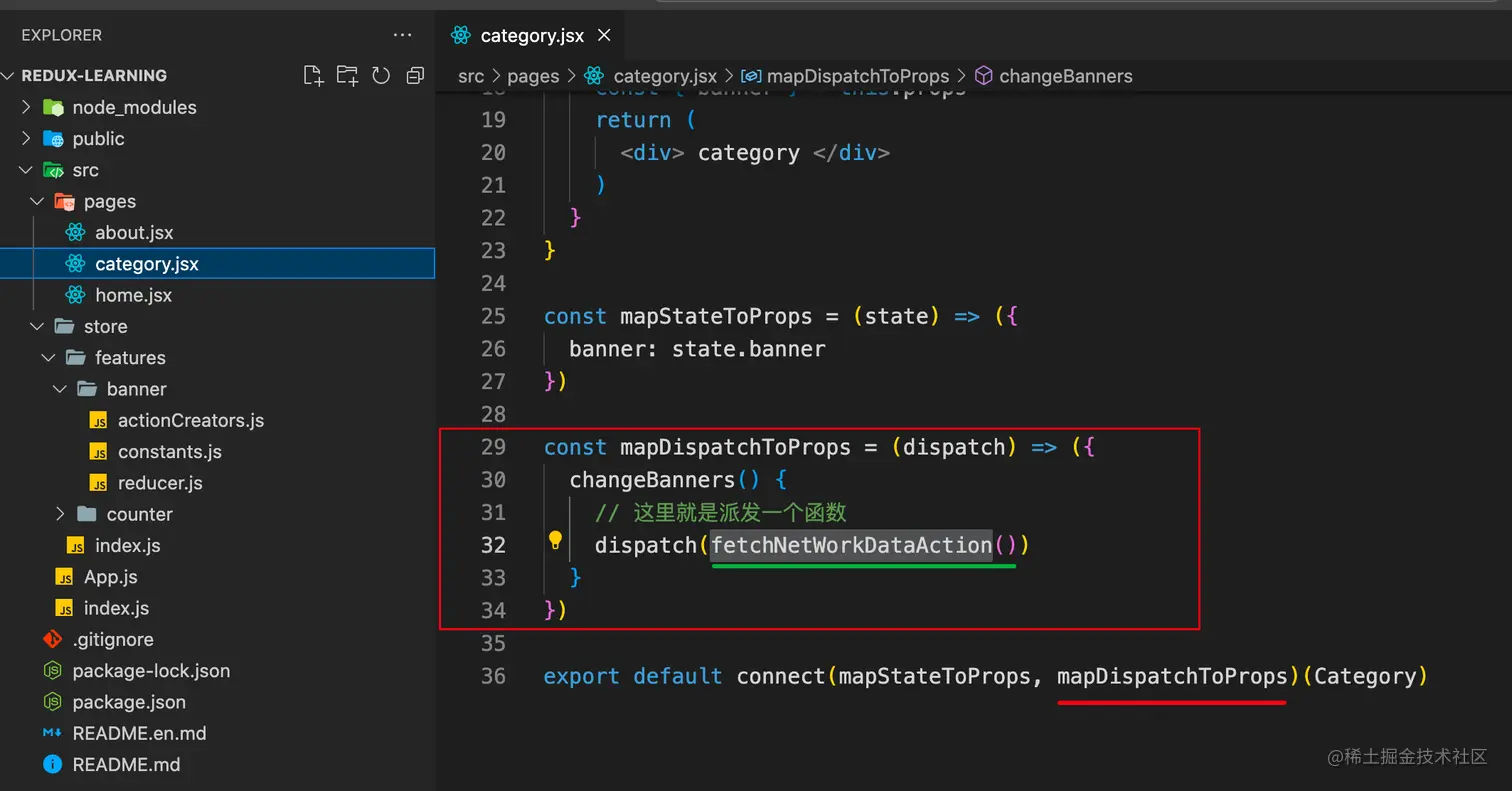Open package.json from the file tree
This screenshot has height=791, width=1512.
129,702
